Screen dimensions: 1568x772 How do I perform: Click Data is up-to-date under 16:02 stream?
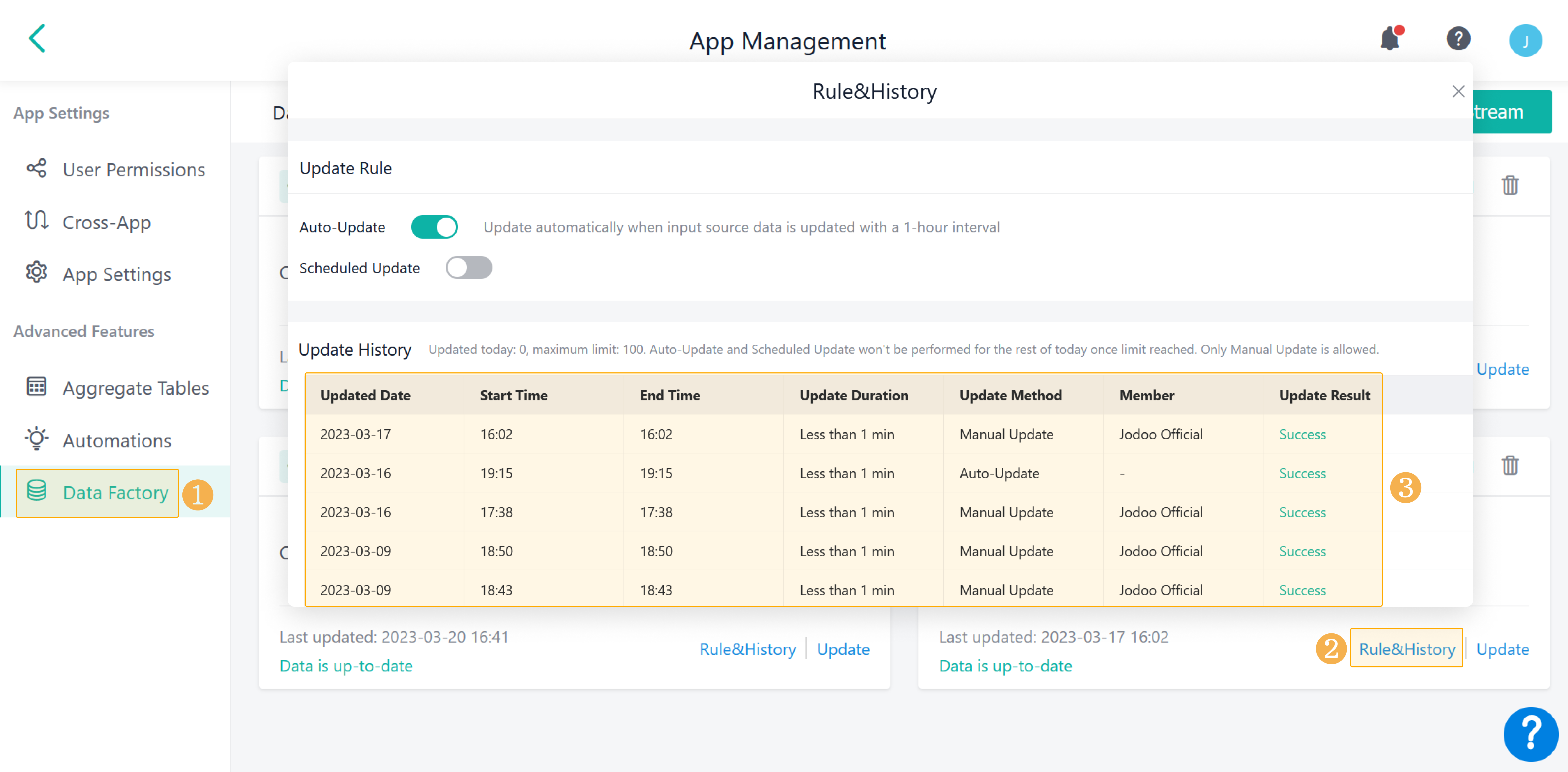(1006, 666)
